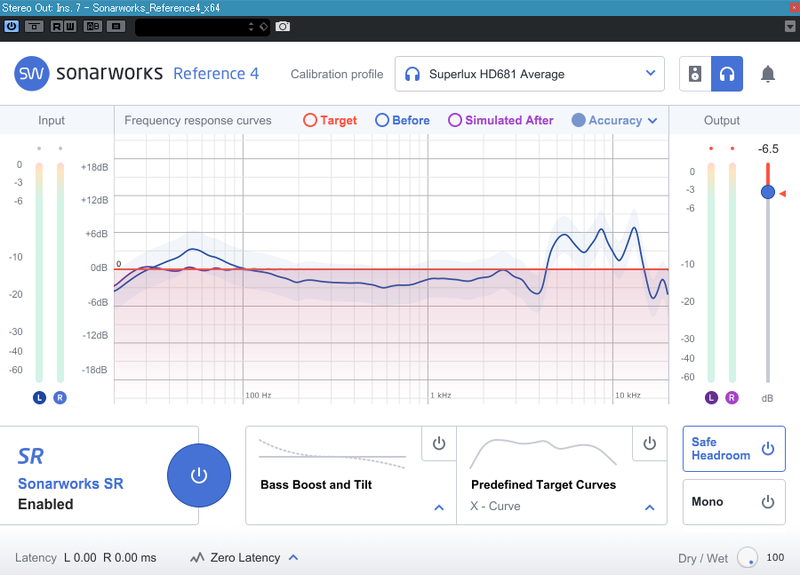This screenshot has width=800, height=575.
Task: Toggle the Accuracy curve display
Action: point(607,120)
